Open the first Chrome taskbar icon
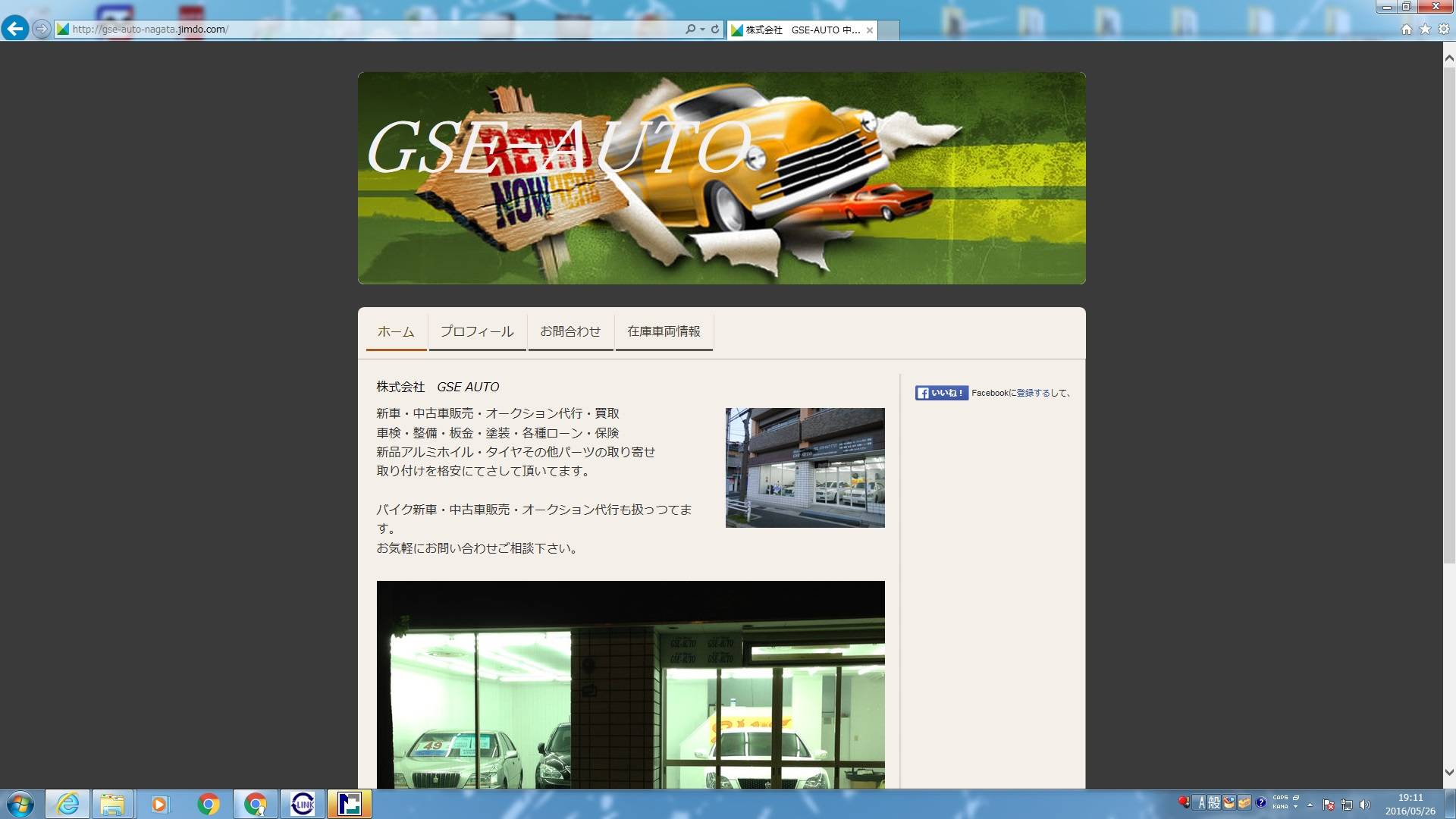This screenshot has width=1456, height=819. [x=209, y=804]
